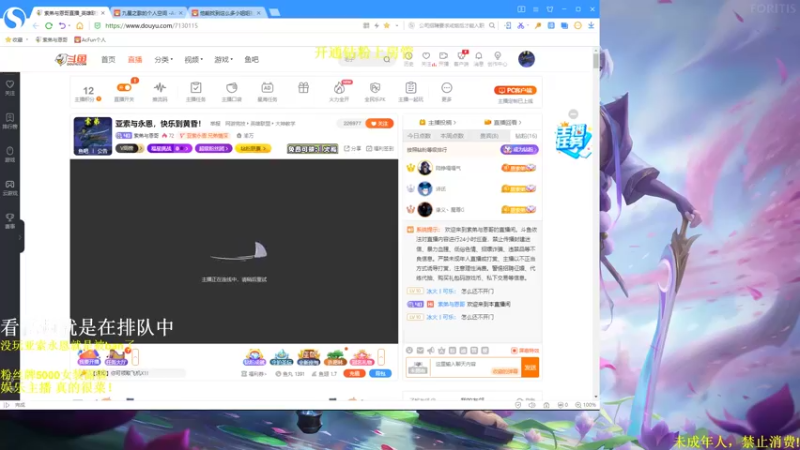This screenshot has height=450, width=800.
Task: Open the left sidebar gamepad 云游戏 icon
Action: point(10,187)
